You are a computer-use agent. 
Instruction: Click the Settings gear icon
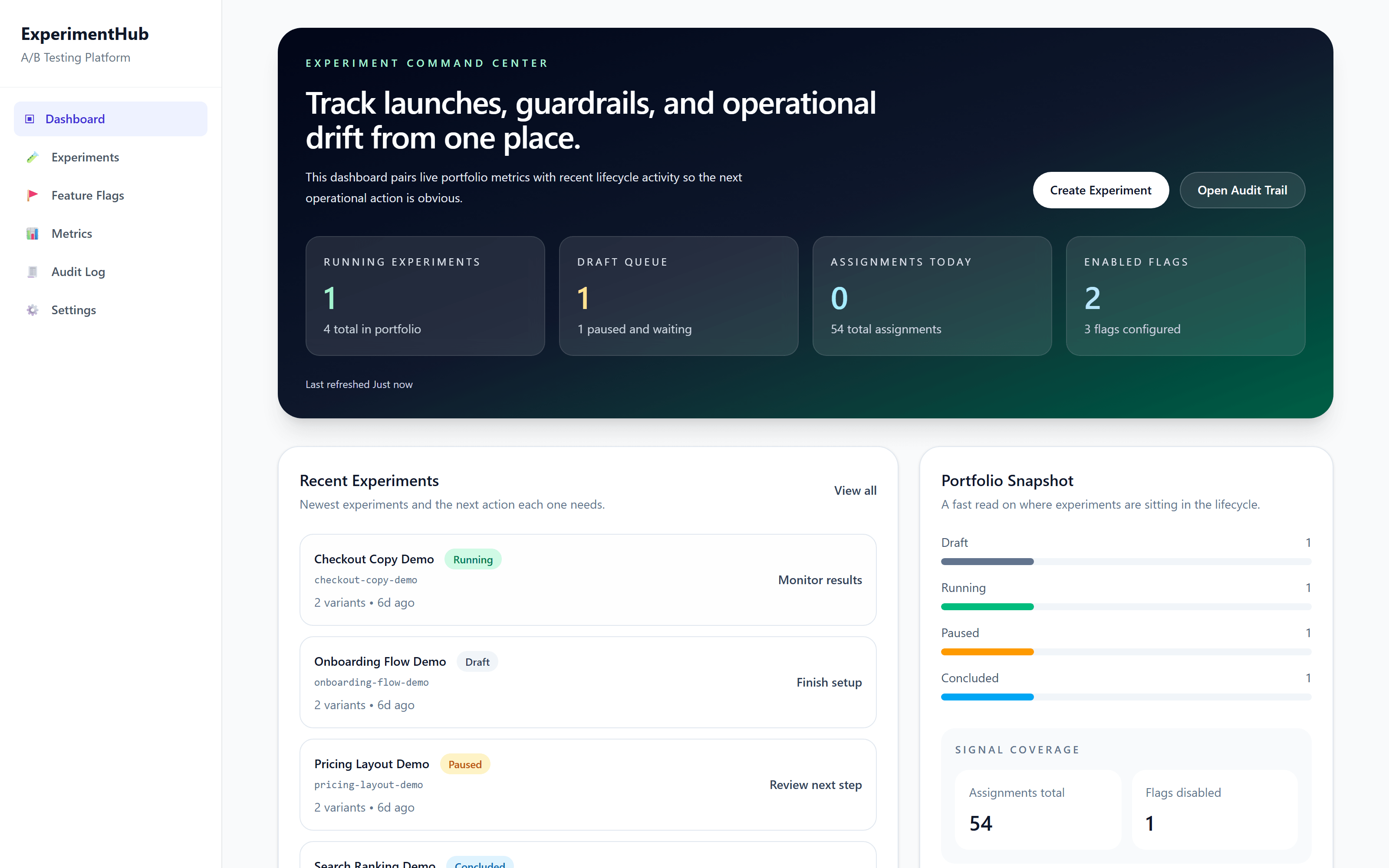click(x=33, y=310)
